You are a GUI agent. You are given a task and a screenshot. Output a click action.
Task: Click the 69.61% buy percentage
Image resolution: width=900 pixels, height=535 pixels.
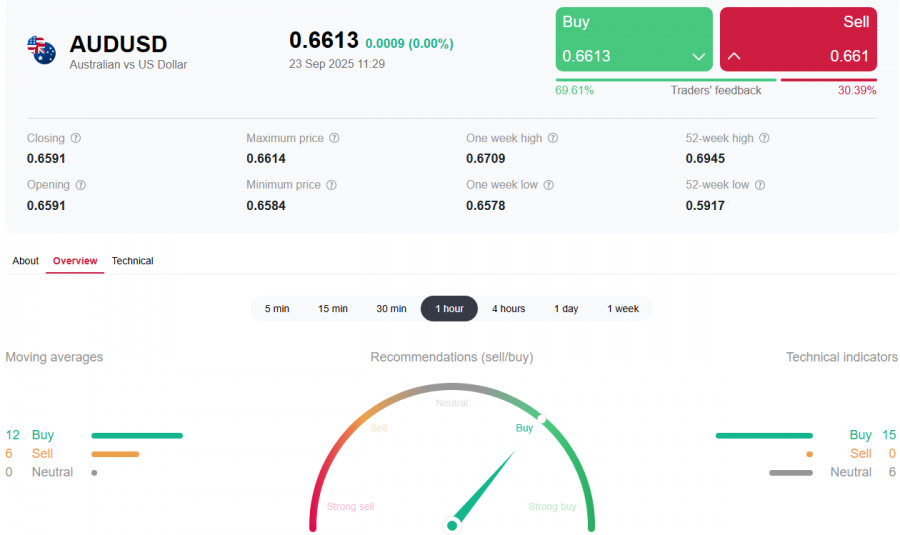574,90
